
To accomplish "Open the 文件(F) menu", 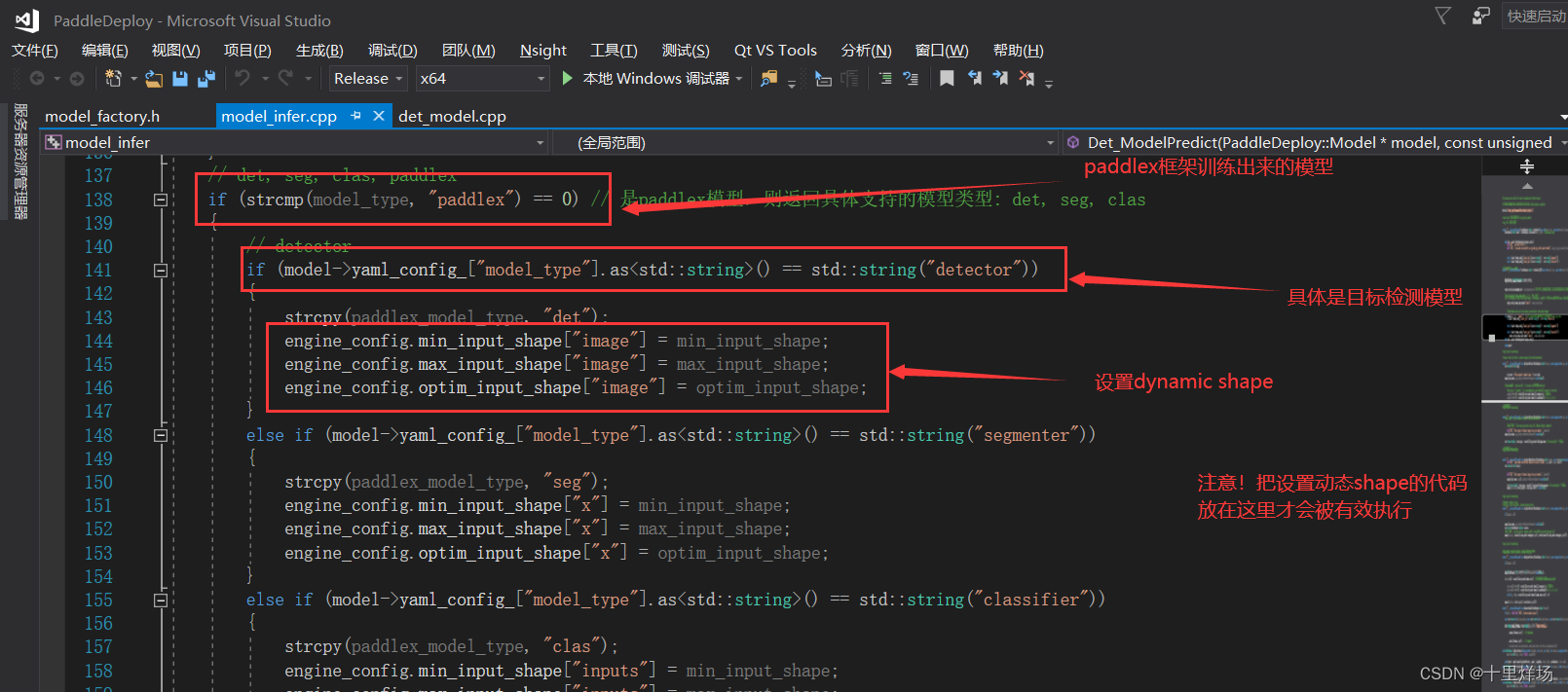I will click(x=35, y=51).
